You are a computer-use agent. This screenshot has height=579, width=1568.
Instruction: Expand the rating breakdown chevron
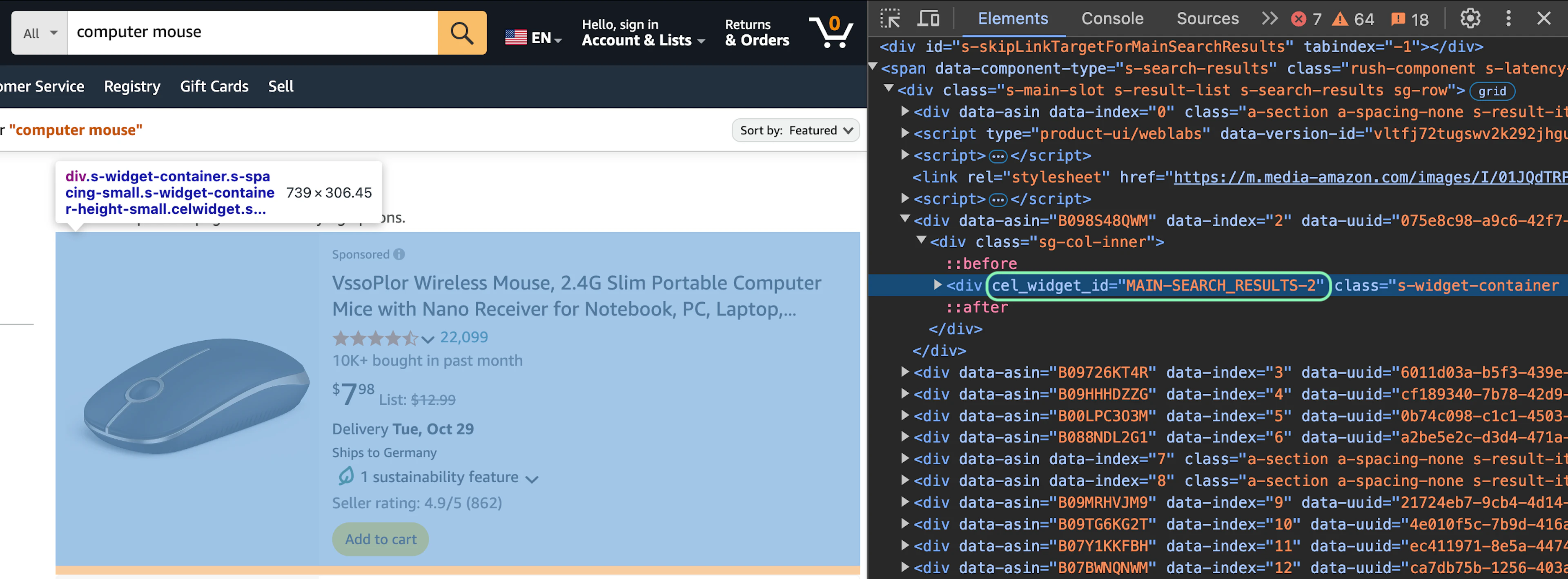coord(427,339)
